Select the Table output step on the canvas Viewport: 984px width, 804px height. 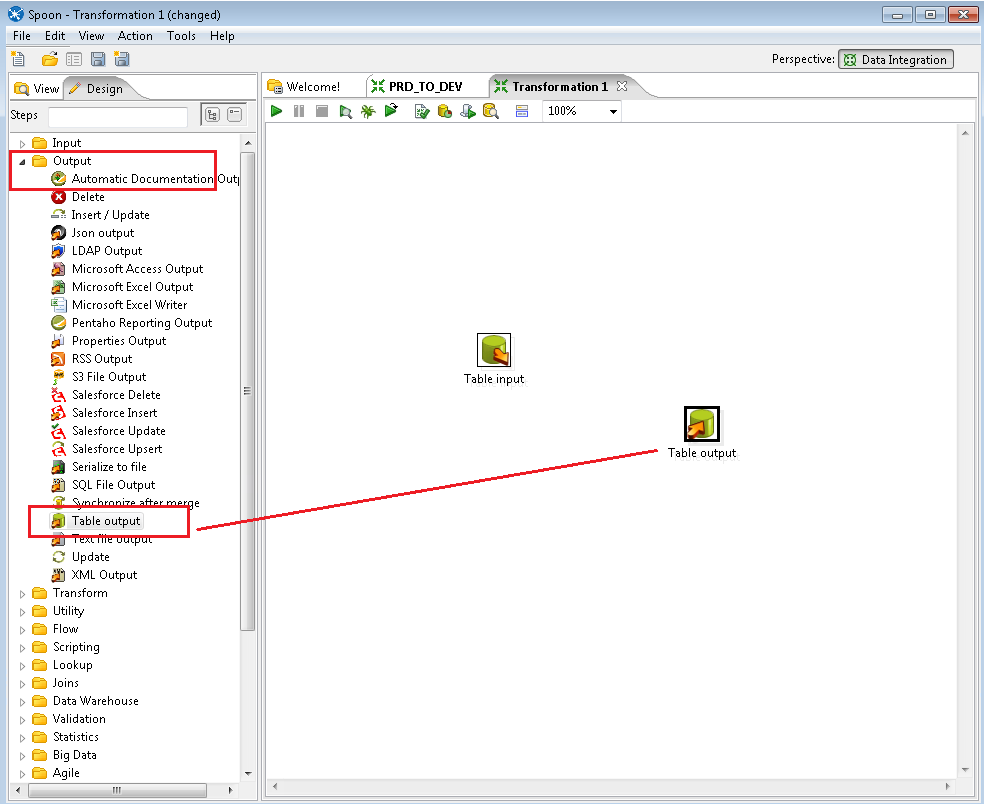click(x=701, y=423)
